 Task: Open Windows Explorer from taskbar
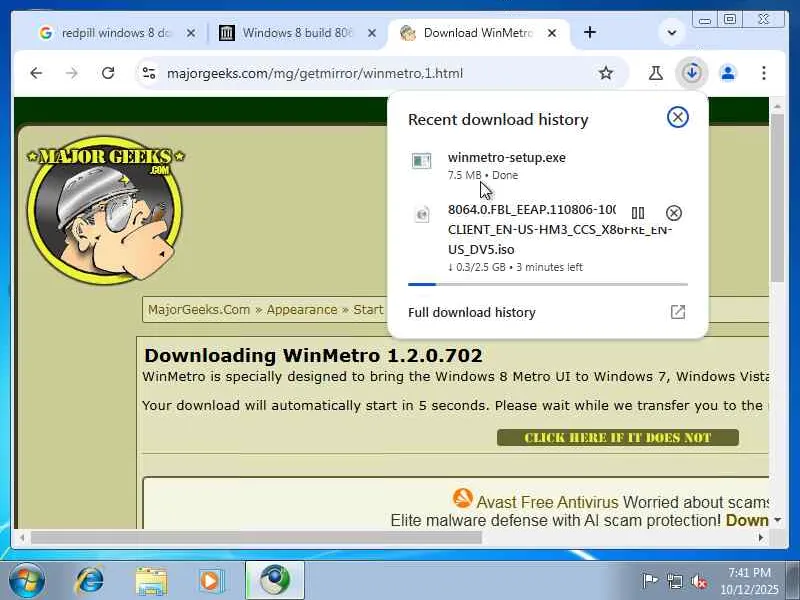coord(152,581)
